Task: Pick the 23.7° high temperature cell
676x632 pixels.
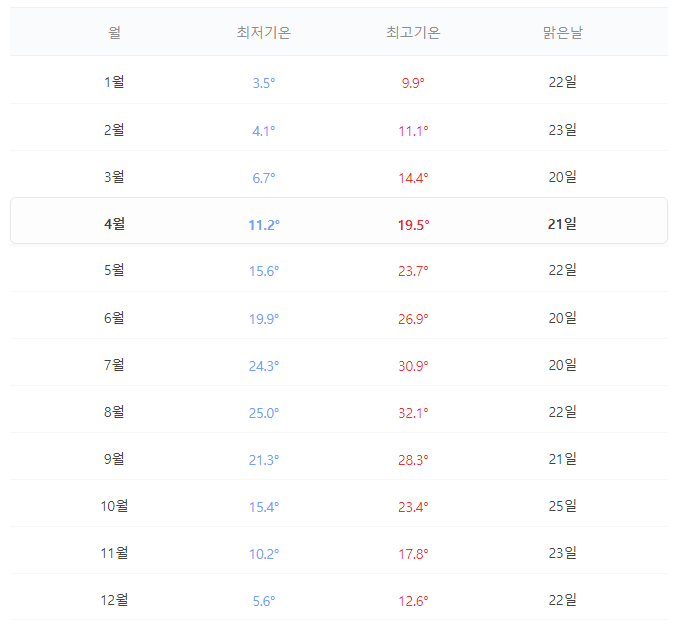Action: (x=413, y=271)
